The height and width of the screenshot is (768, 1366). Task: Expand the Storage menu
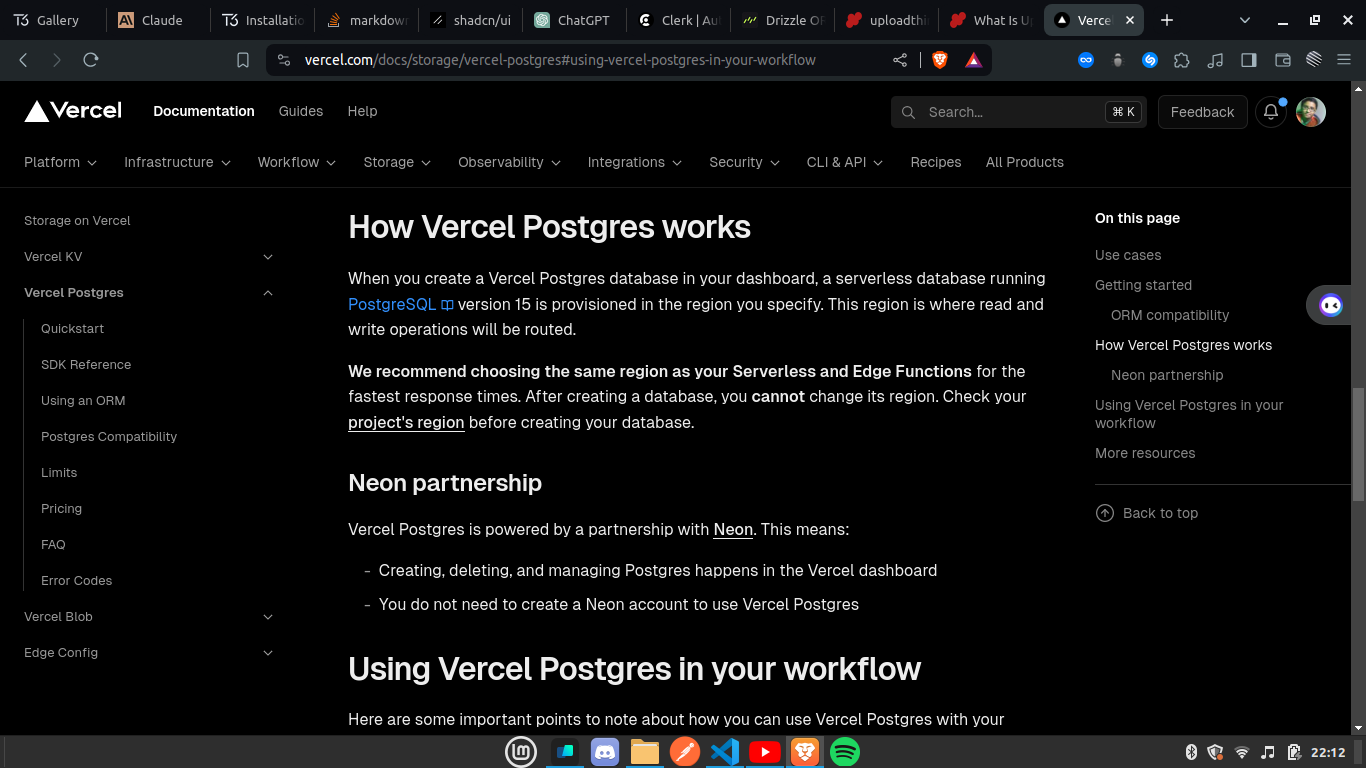[x=397, y=162]
